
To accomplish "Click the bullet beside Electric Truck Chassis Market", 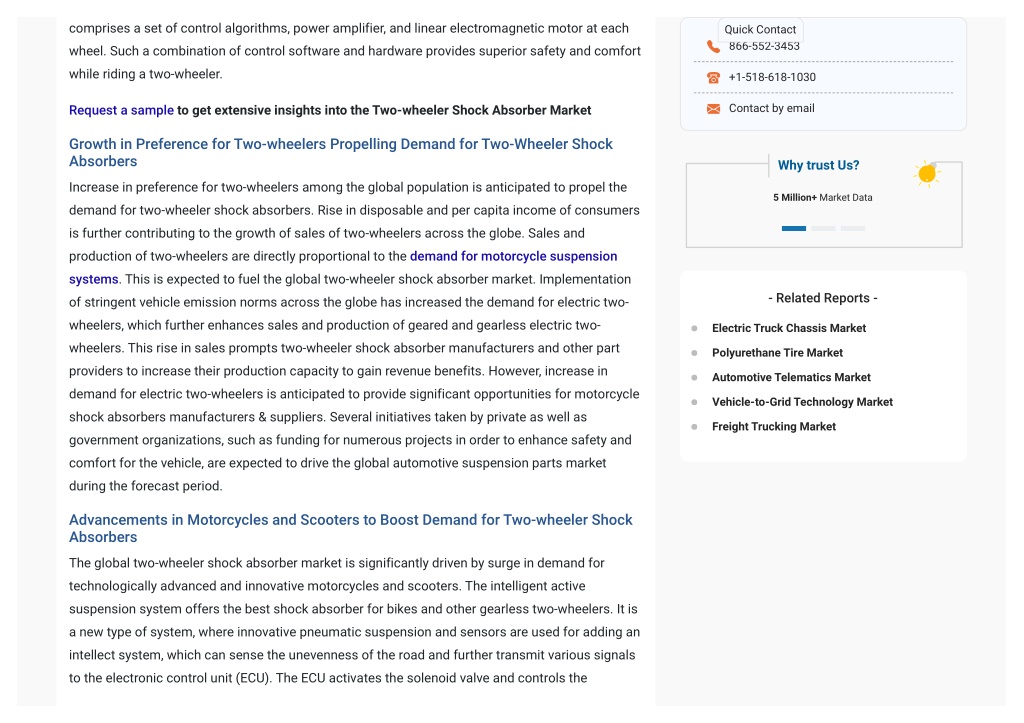I will pos(694,329).
